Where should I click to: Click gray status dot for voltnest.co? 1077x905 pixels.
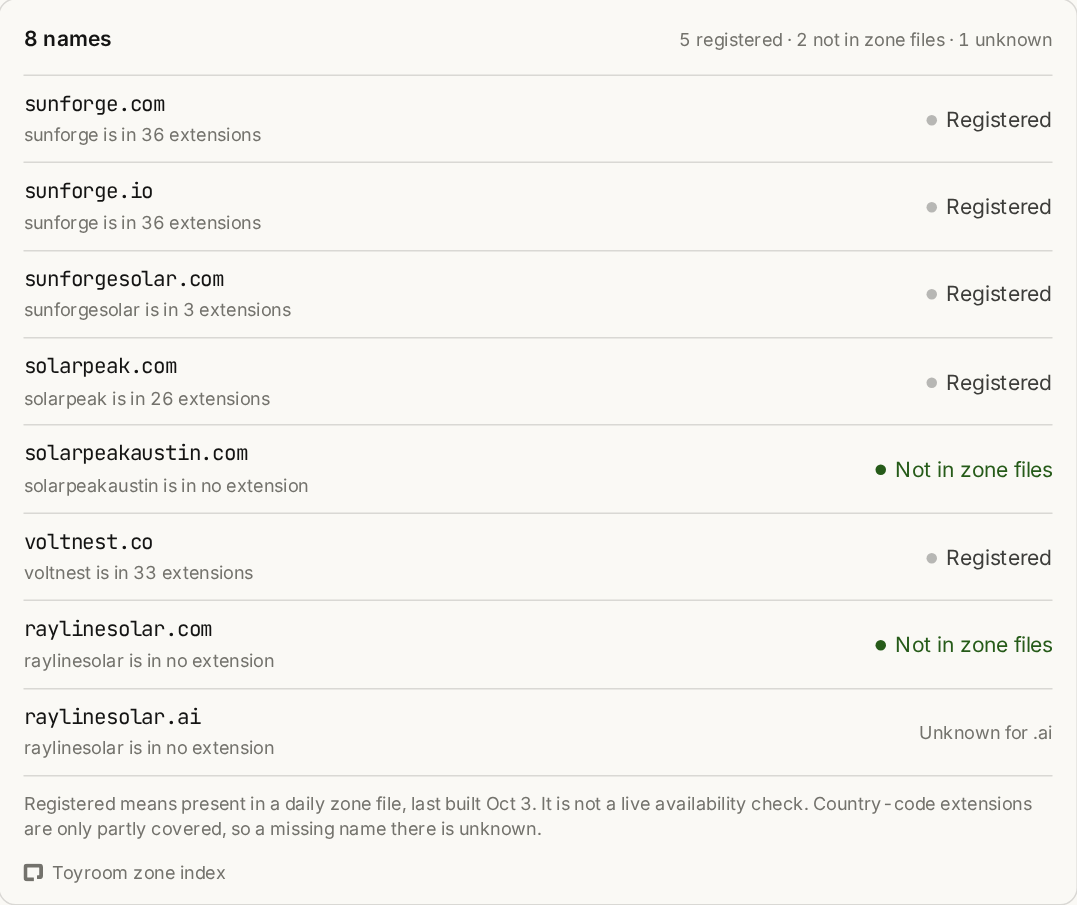tap(931, 558)
